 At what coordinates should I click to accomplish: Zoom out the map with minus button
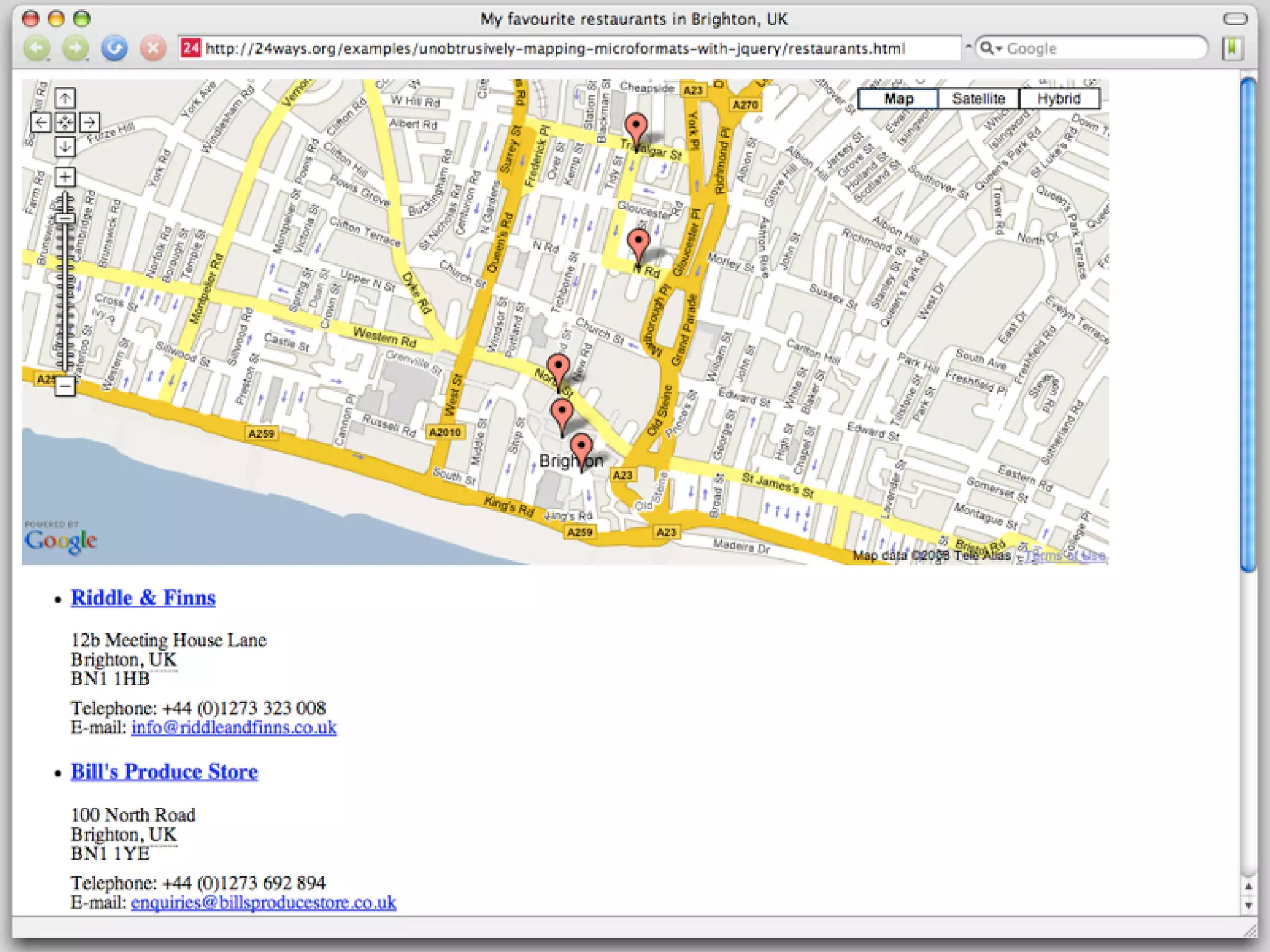click(65, 386)
